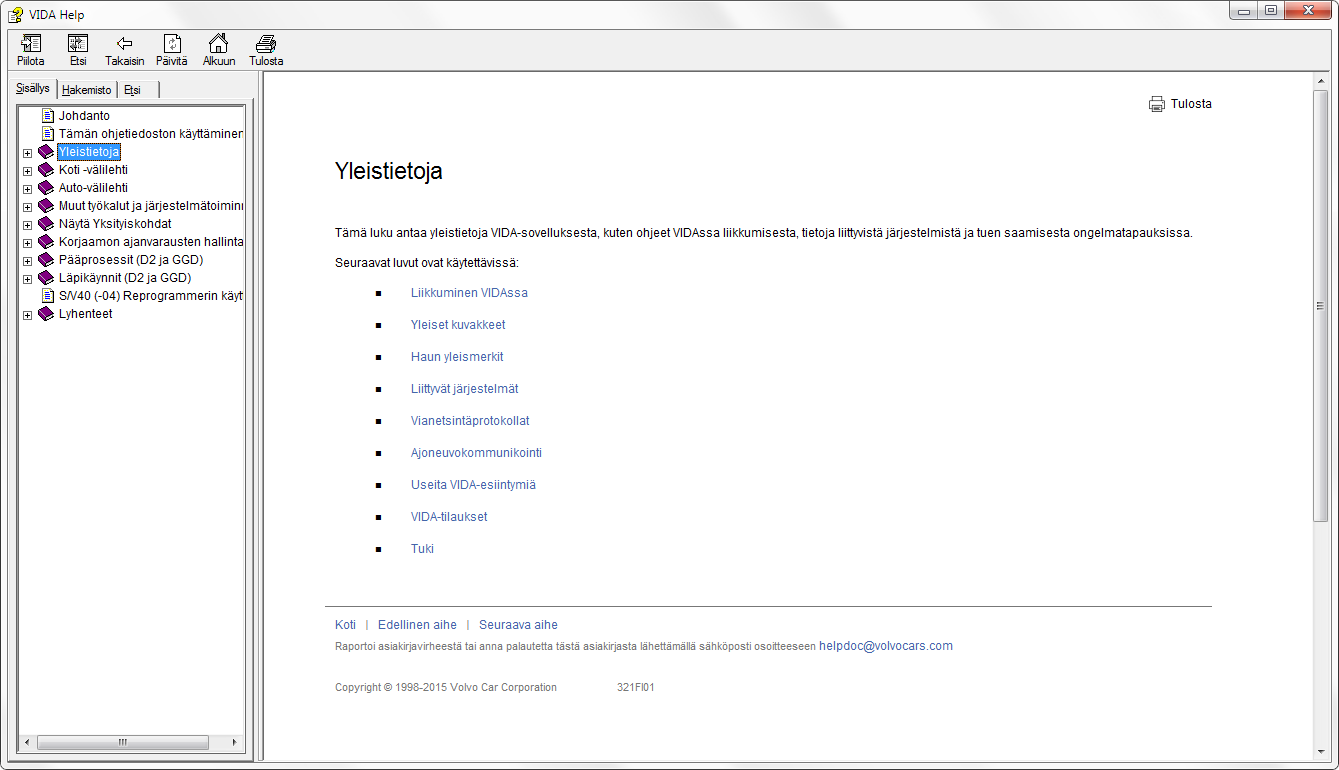
Task: Click the Auto-välilehti book icon
Action: [x=46, y=188]
